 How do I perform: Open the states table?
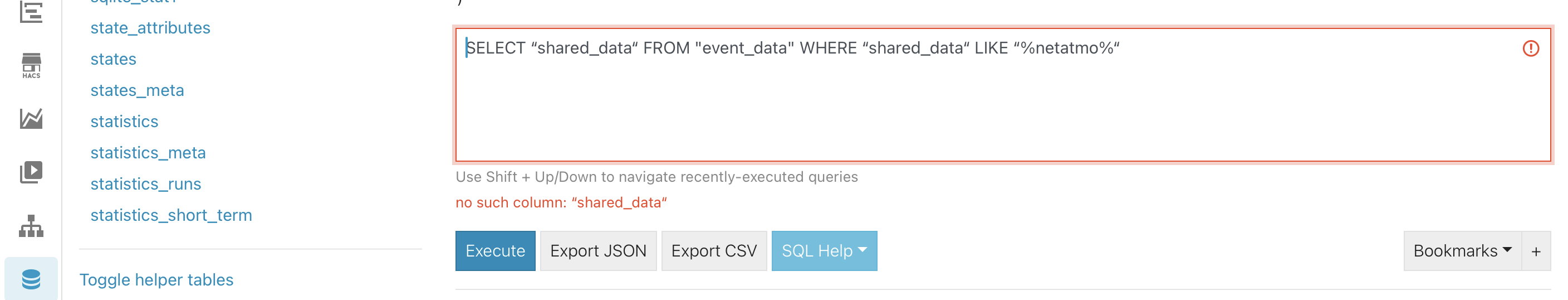pos(113,59)
